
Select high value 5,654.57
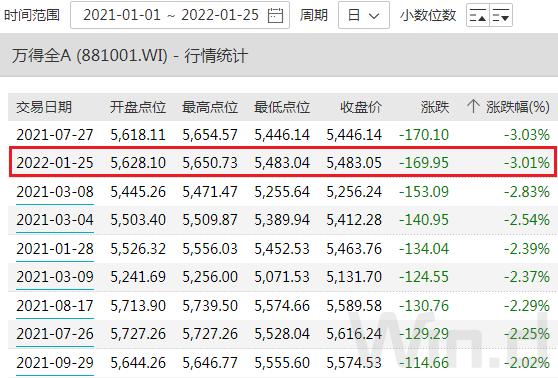coord(210,135)
